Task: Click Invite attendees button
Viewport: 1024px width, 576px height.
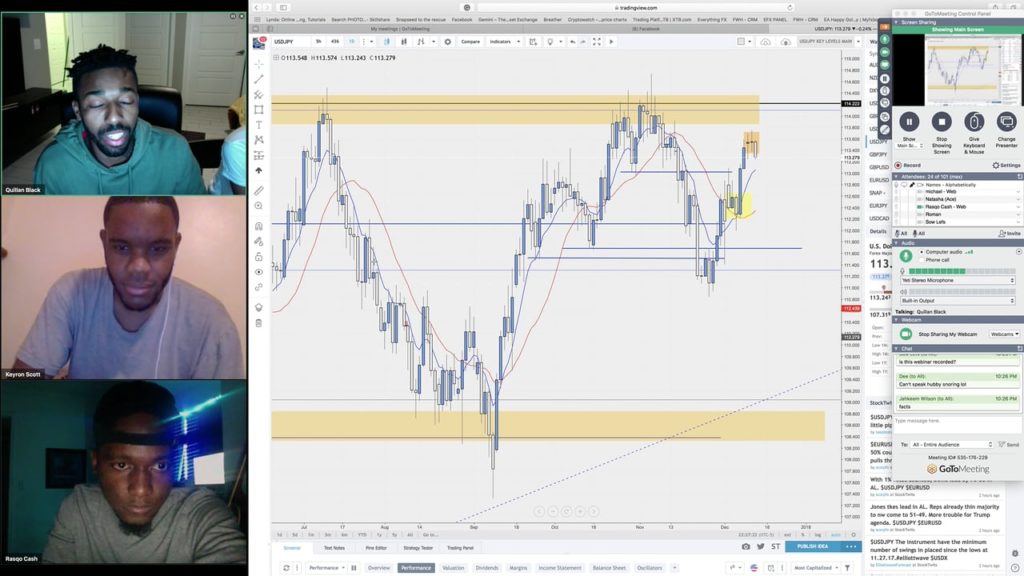Action: point(1010,233)
